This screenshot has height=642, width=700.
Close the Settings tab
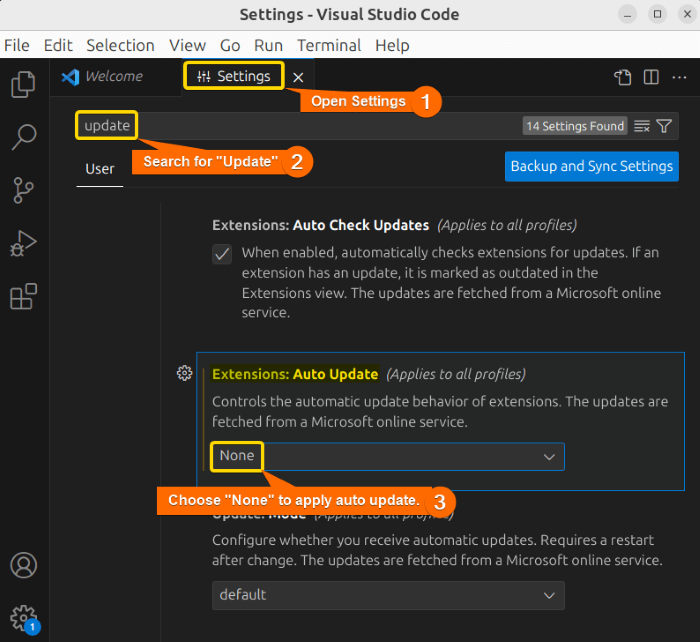pos(298,78)
